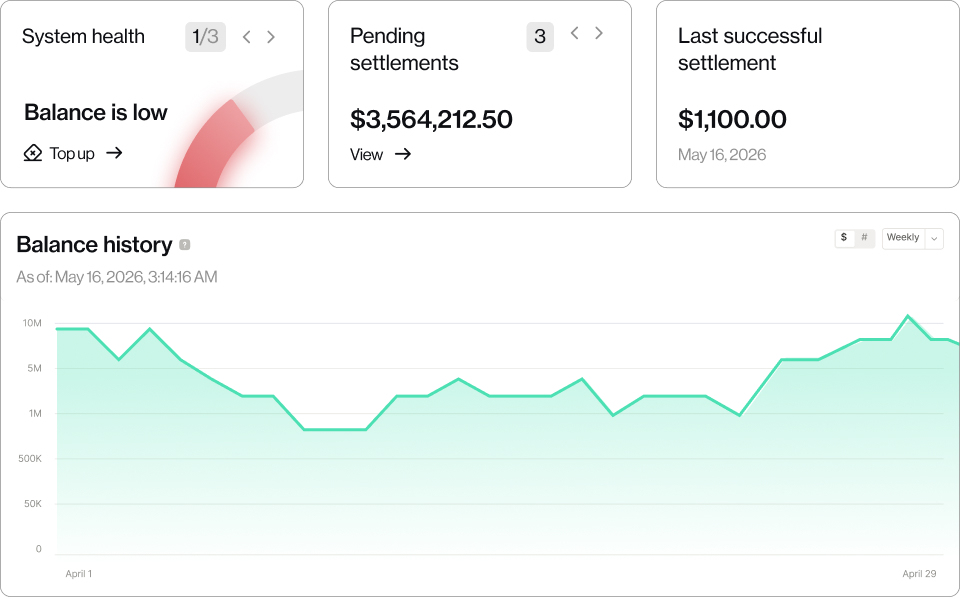Switch chart to dollar amount mode

(844, 238)
